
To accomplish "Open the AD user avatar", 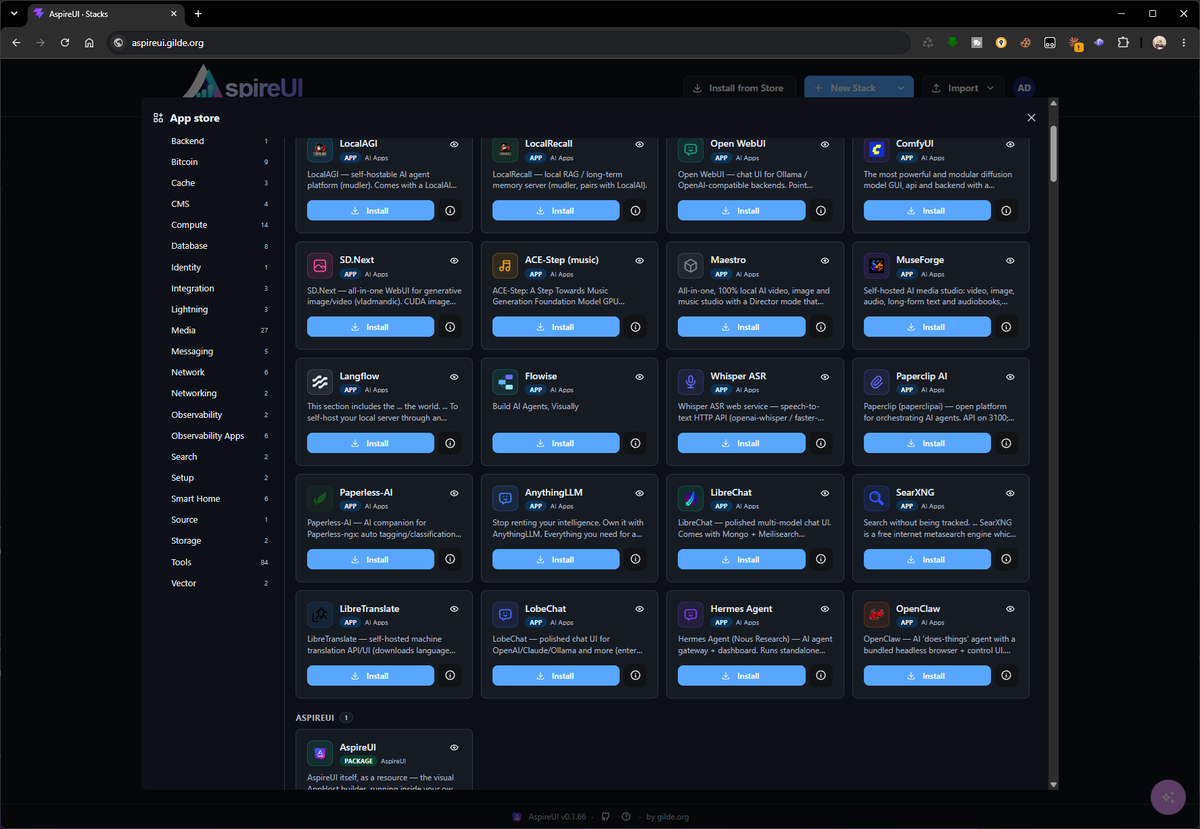I will (x=1024, y=88).
